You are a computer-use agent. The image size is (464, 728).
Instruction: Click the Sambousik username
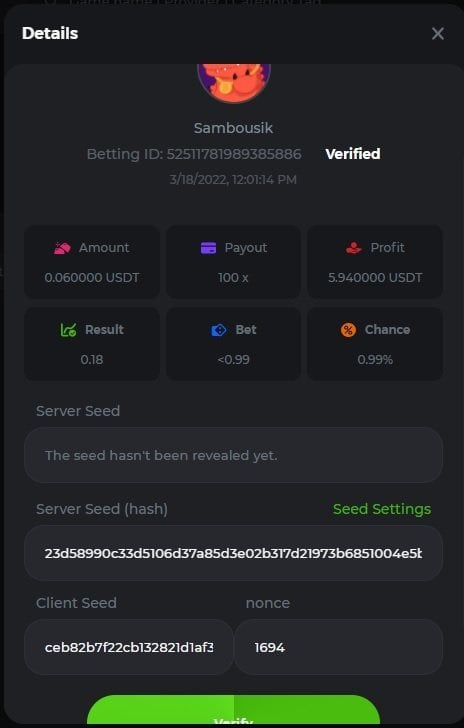tap(233, 128)
